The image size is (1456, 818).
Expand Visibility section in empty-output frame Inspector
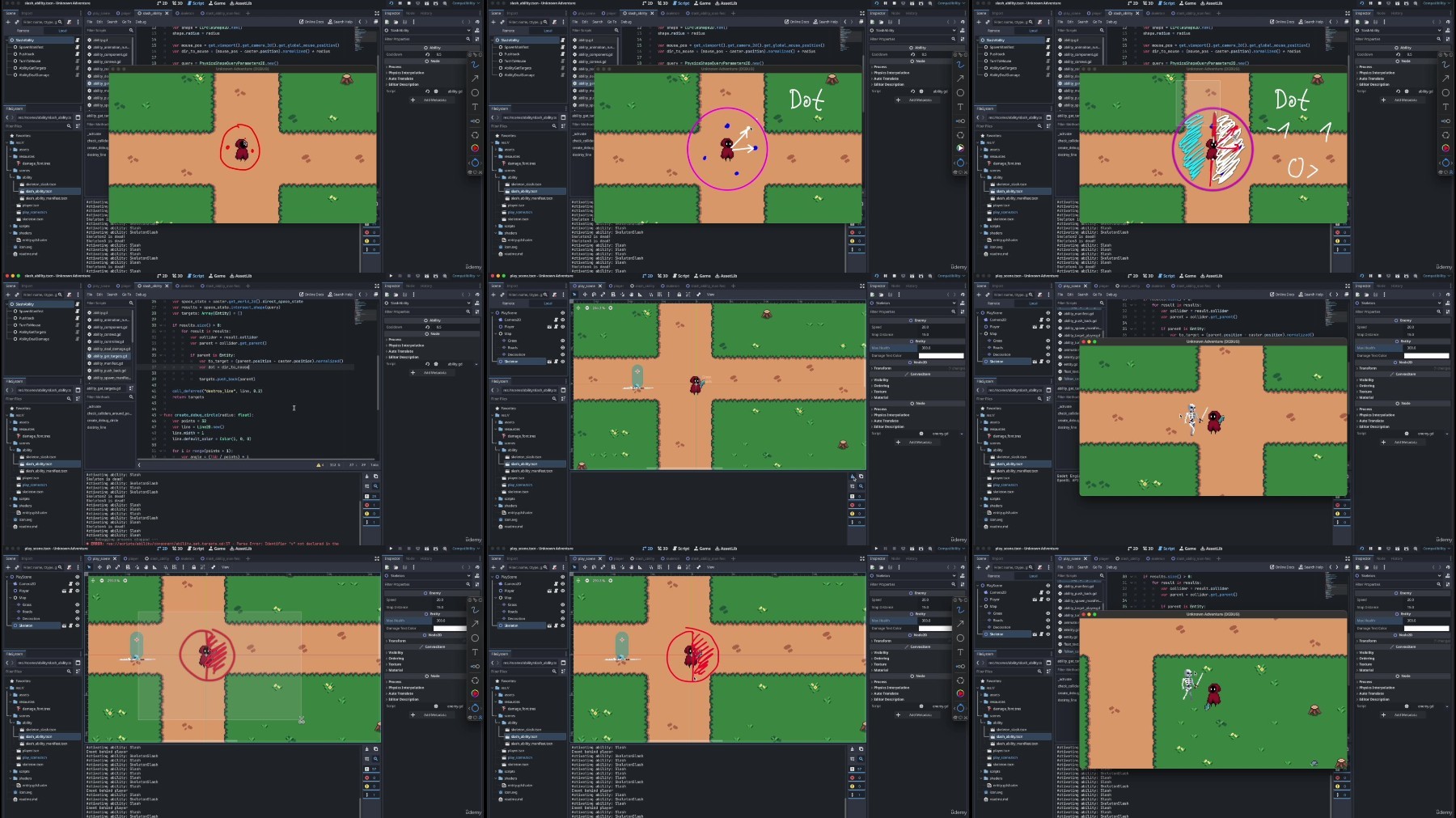coord(917,379)
